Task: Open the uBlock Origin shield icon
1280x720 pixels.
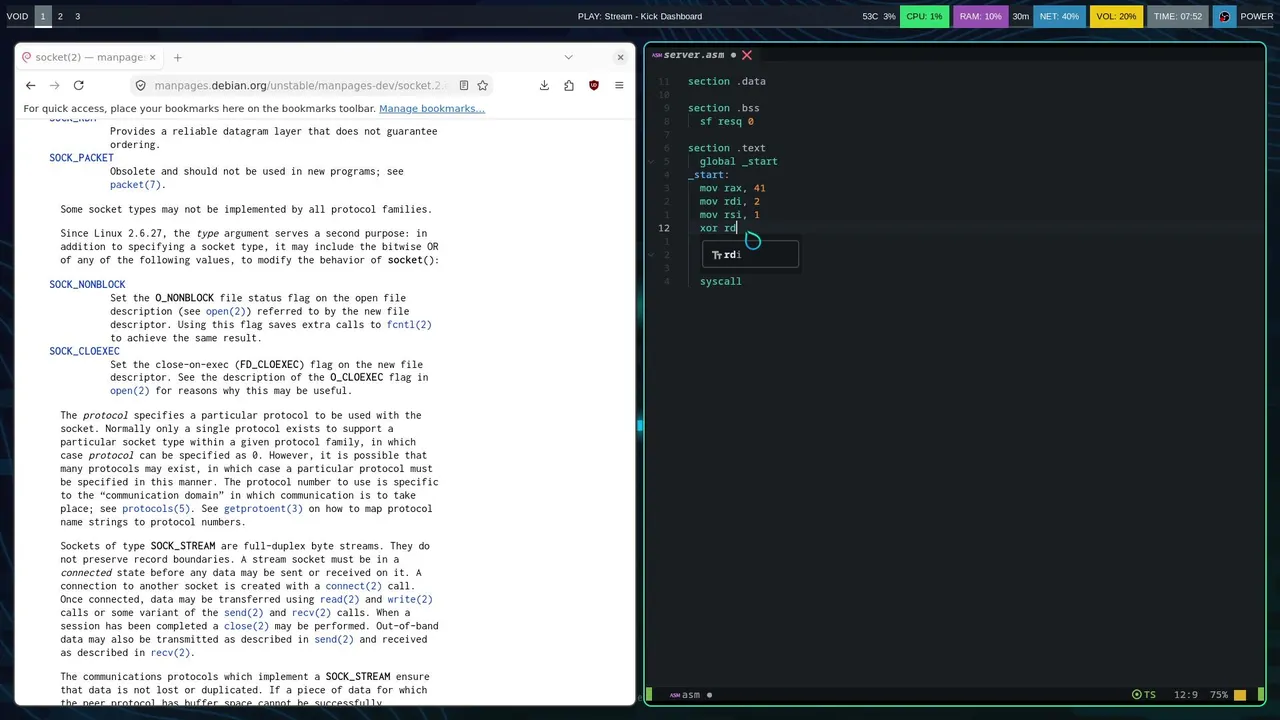Action: pos(594,86)
